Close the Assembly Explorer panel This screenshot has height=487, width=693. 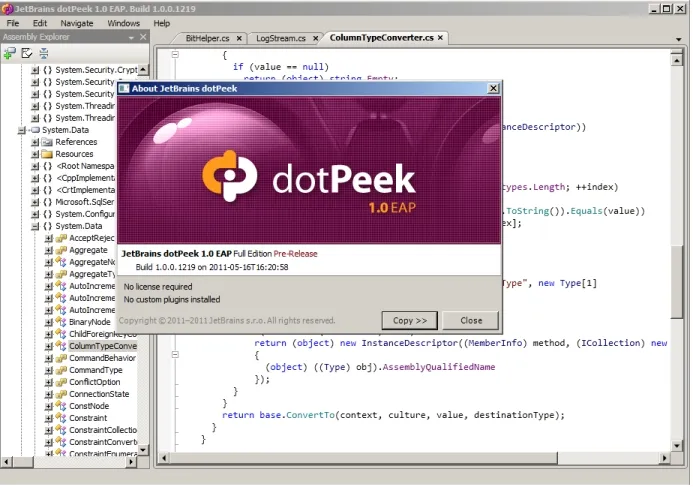click(143, 37)
